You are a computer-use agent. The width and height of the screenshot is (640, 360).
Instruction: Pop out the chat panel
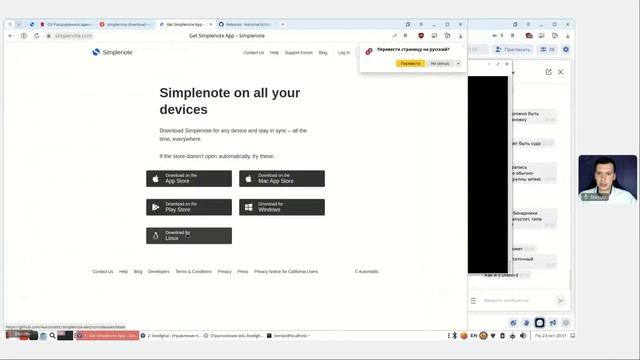549,72
